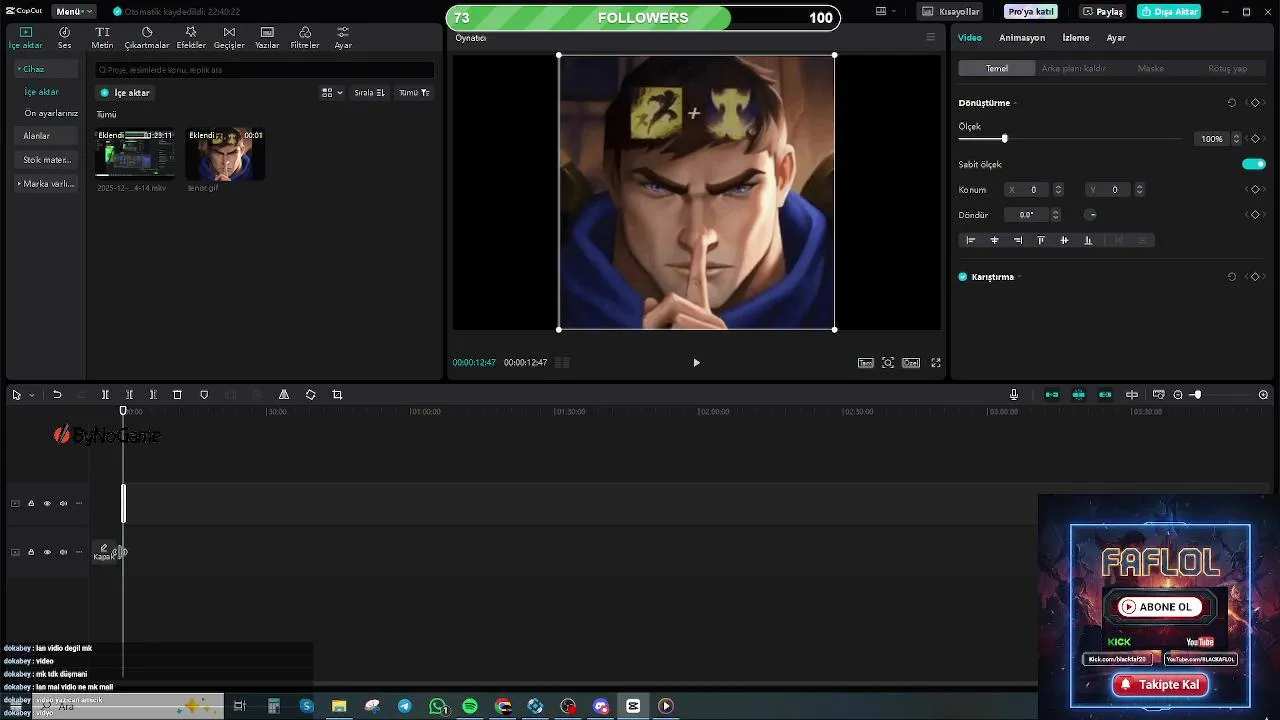The image size is (1280, 720).
Task: Play the preview video
Action: 696,363
